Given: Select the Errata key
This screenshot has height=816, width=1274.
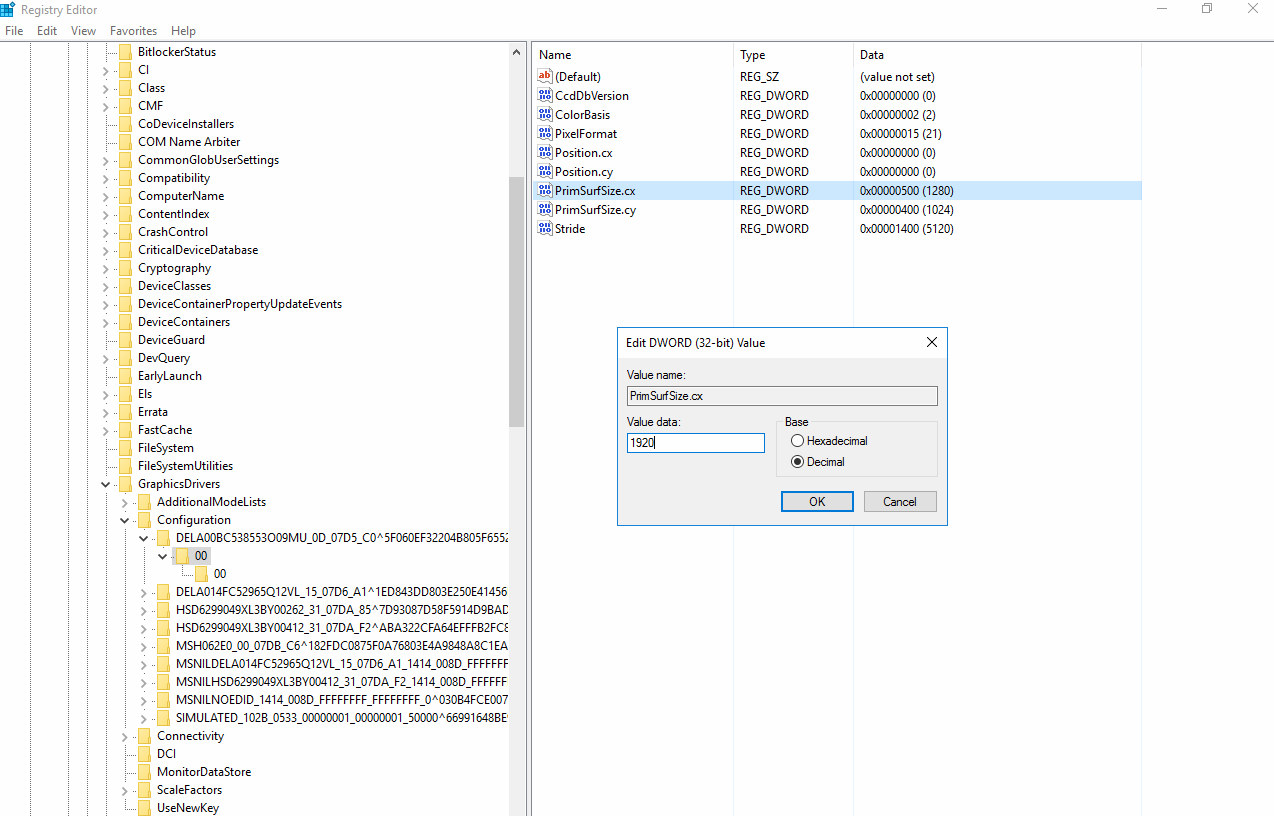Looking at the screenshot, I should click(153, 412).
